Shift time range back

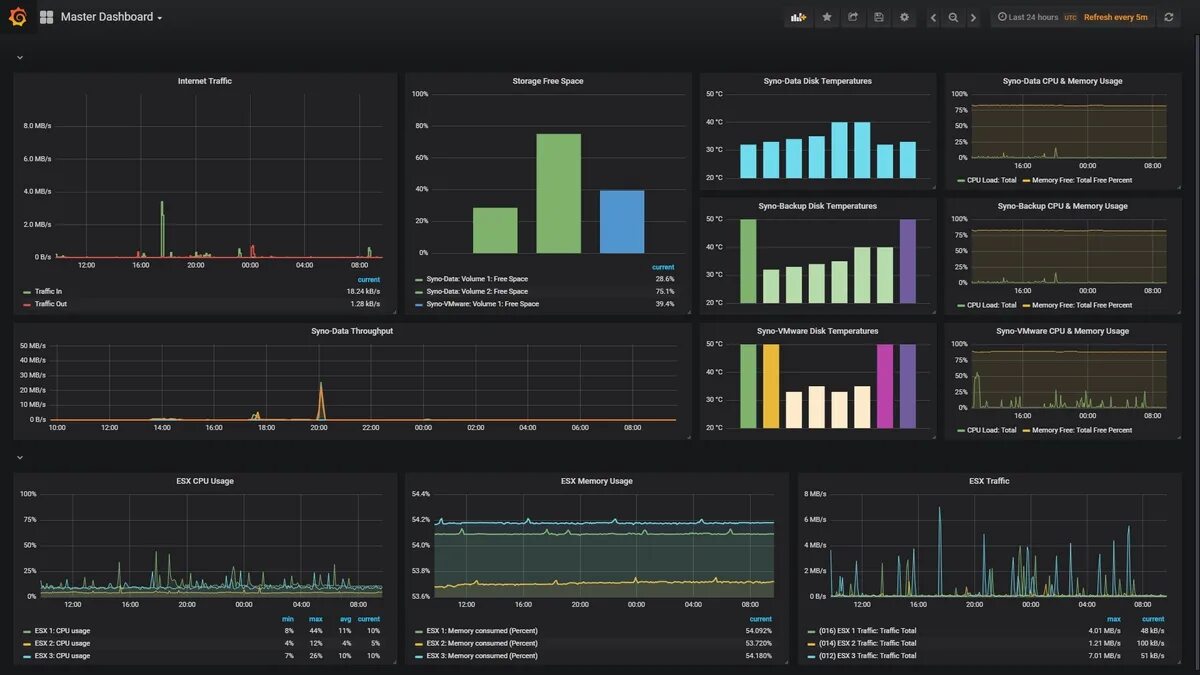click(933, 17)
